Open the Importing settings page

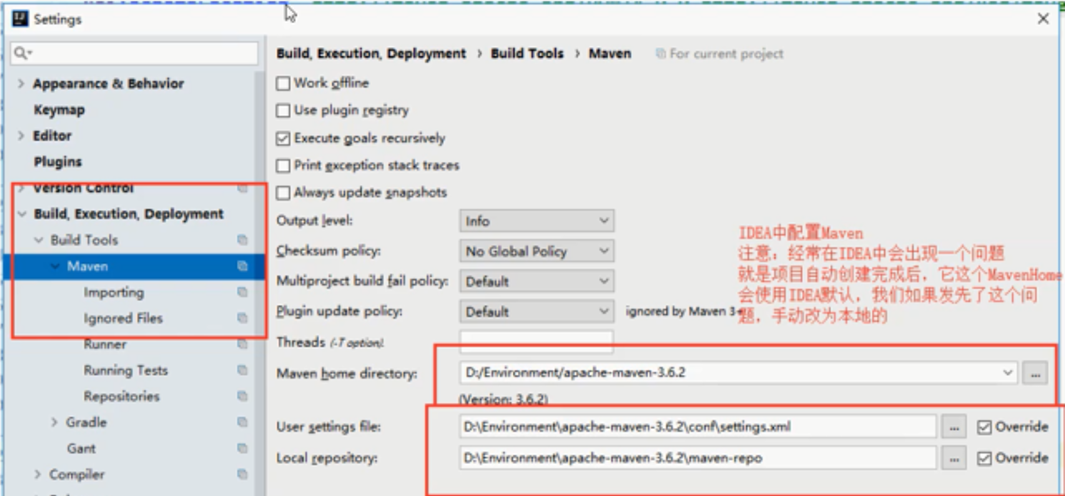[114, 292]
